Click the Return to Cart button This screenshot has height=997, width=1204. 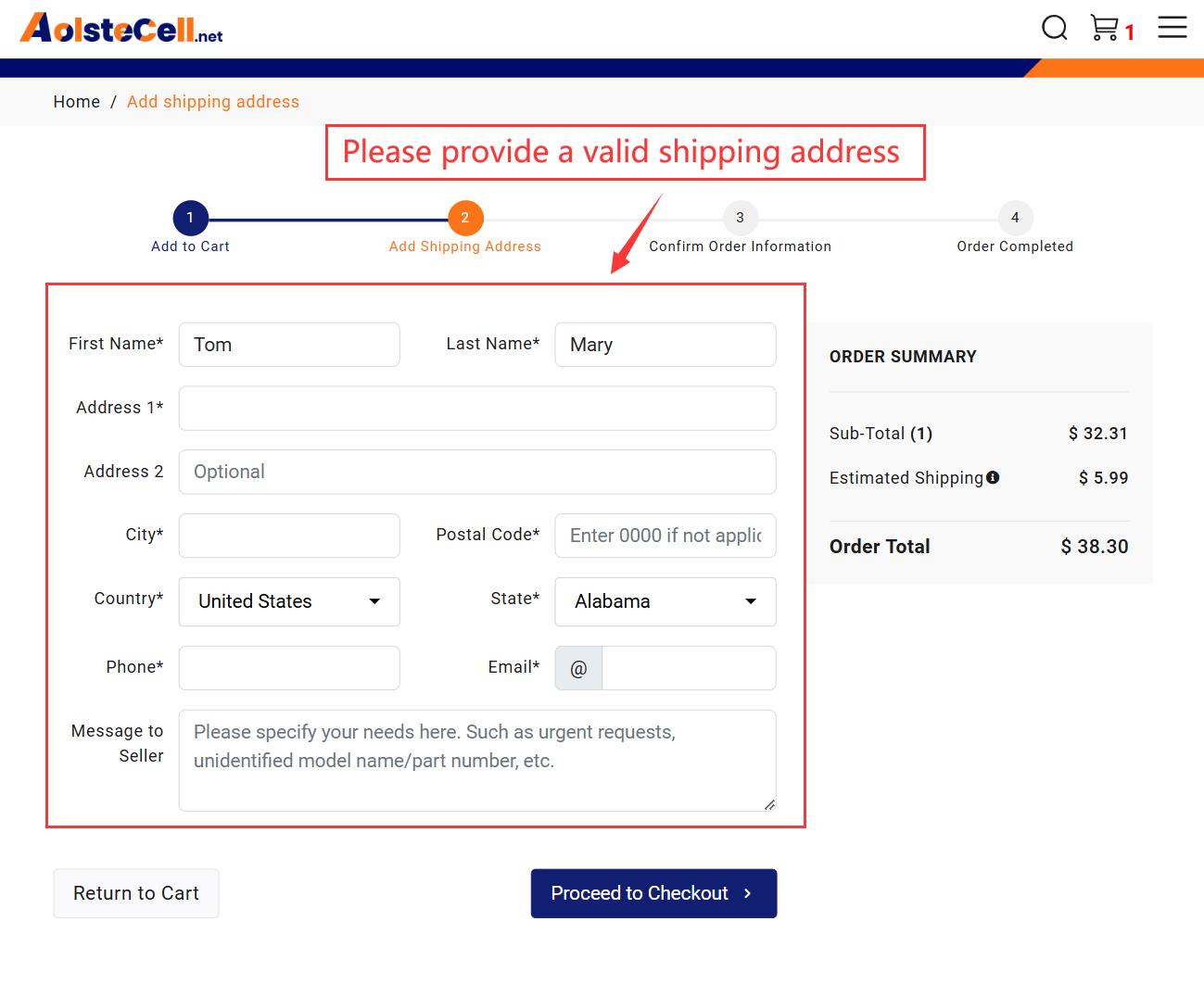coord(136,893)
